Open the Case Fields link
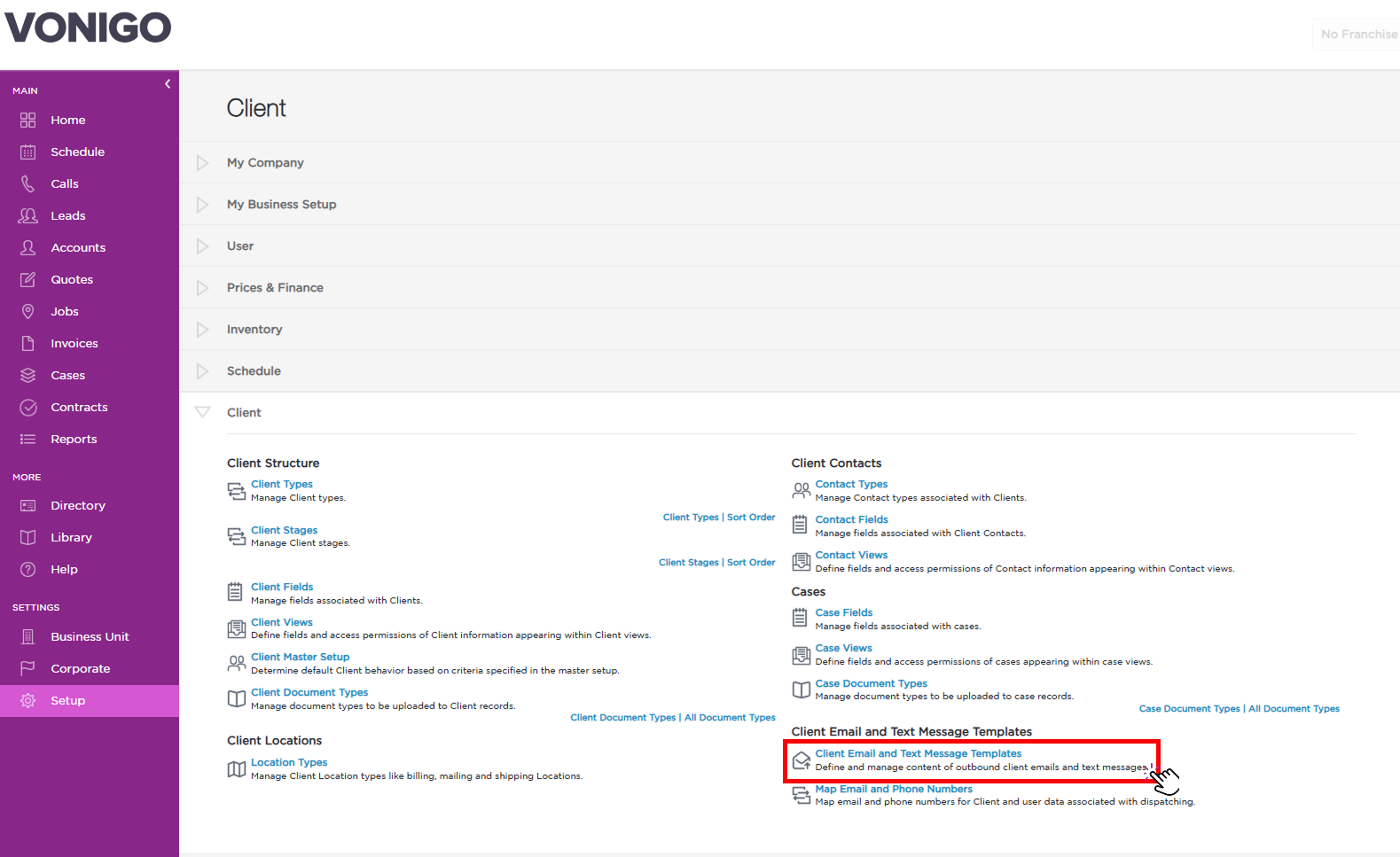Screen dimensions: 1400x857 (844, 612)
